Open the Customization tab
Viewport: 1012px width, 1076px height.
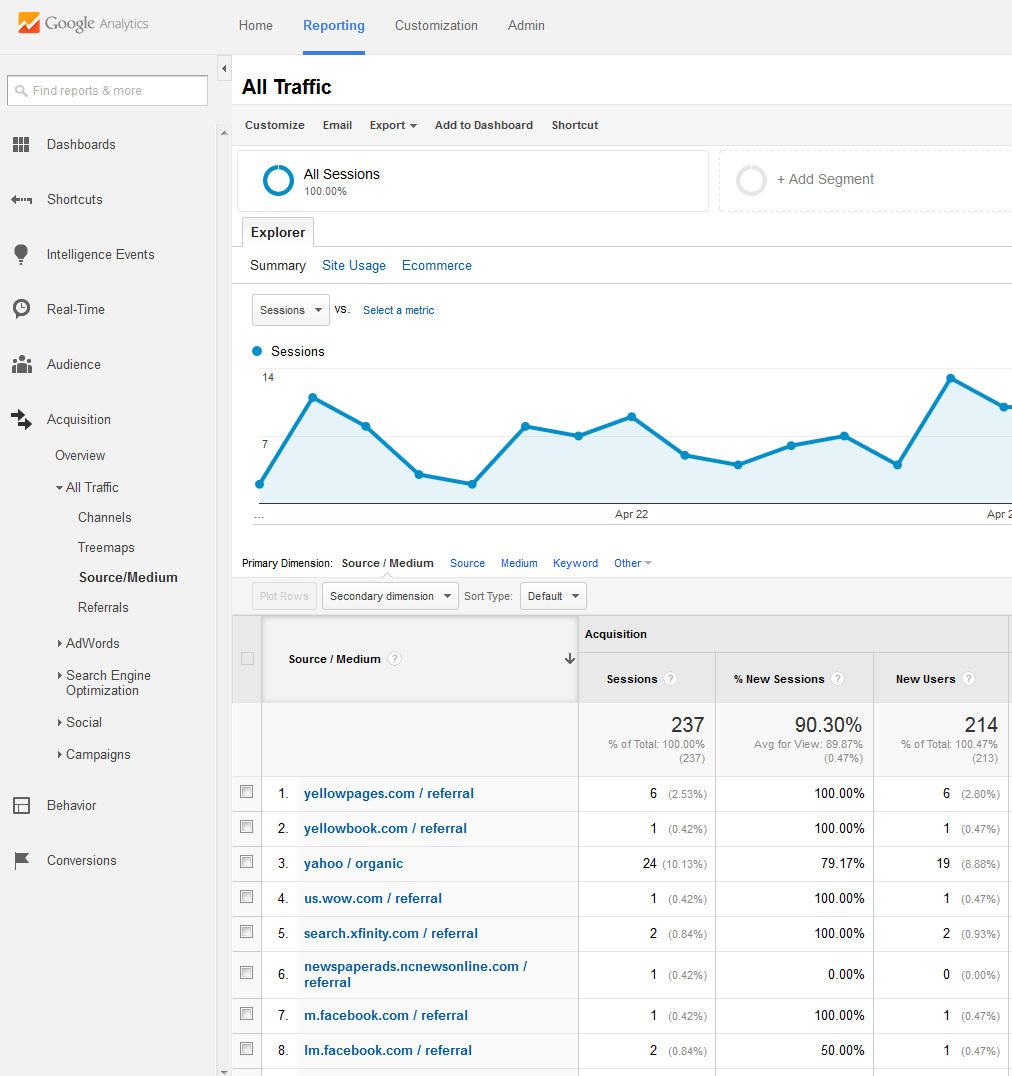click(x=436, y=25)
